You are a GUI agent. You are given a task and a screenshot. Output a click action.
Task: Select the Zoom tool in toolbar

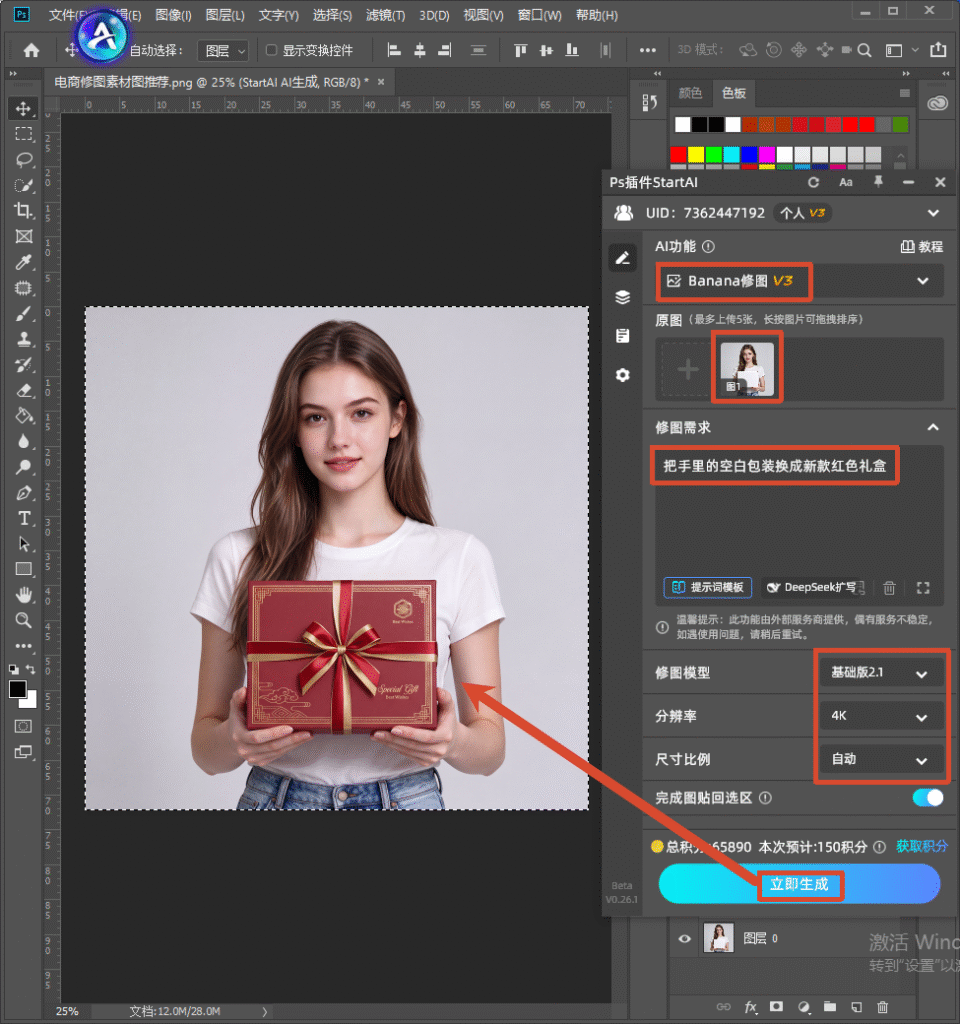tap(24, 620)
